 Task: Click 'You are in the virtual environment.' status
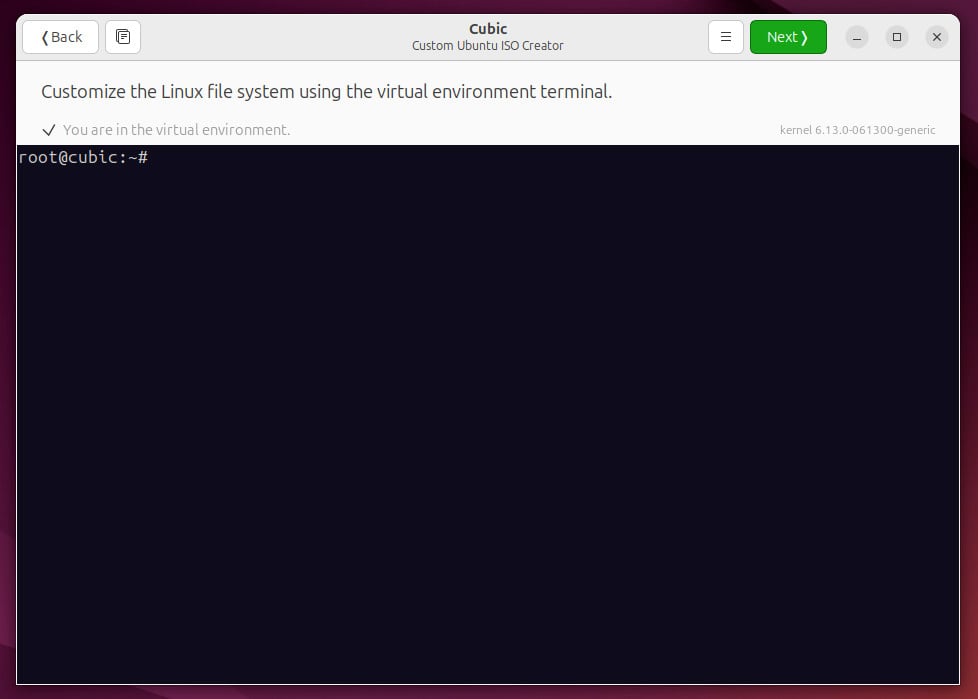pyautogui.click(x=177, y=130)
